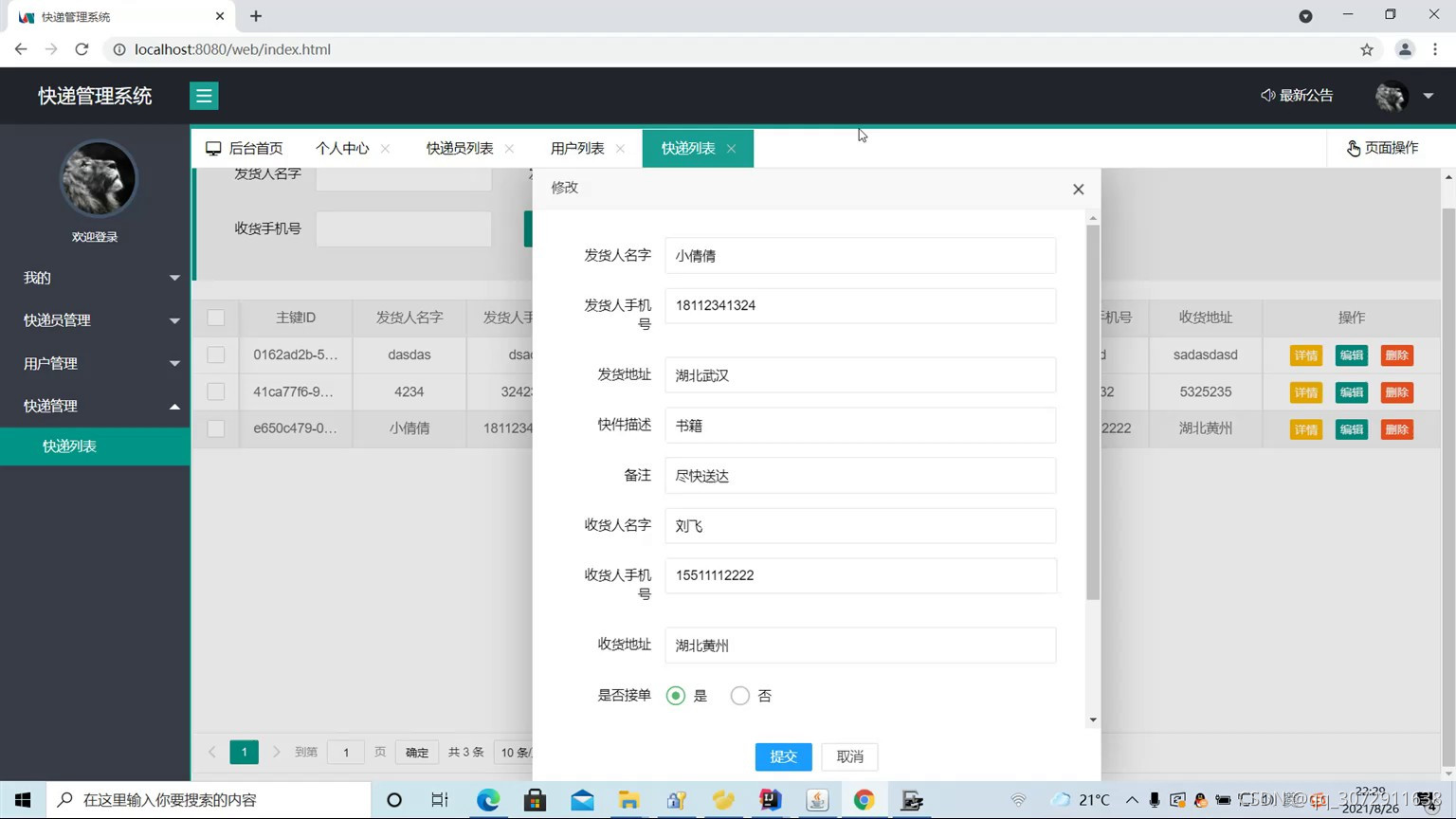Open Microsoft Edge from taskbar
Screen dimensions: 1456x819
(488, 800)
